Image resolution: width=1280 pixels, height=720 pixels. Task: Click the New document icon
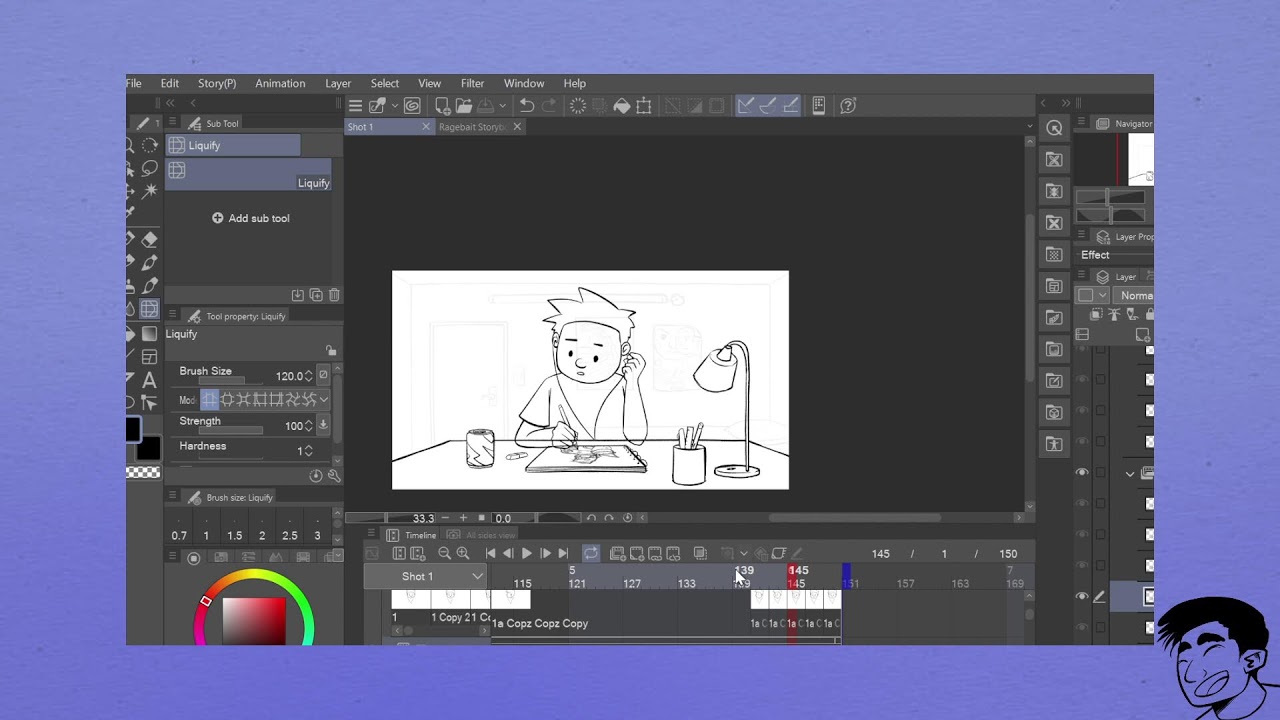[442, 105]
